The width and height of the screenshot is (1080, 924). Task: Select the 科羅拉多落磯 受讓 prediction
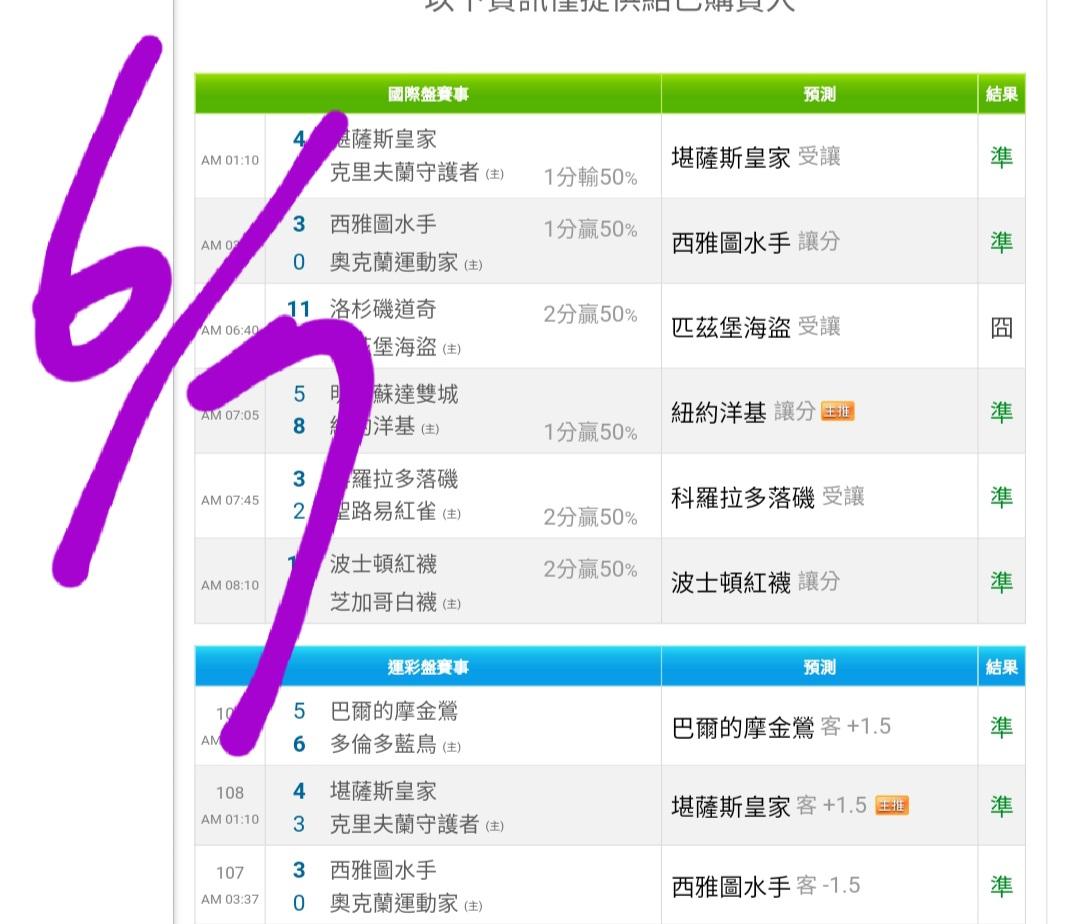point(768,497)
